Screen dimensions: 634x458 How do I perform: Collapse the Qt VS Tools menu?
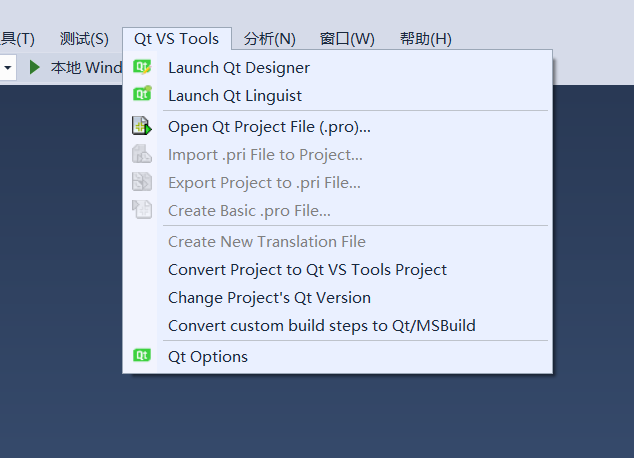176,39
